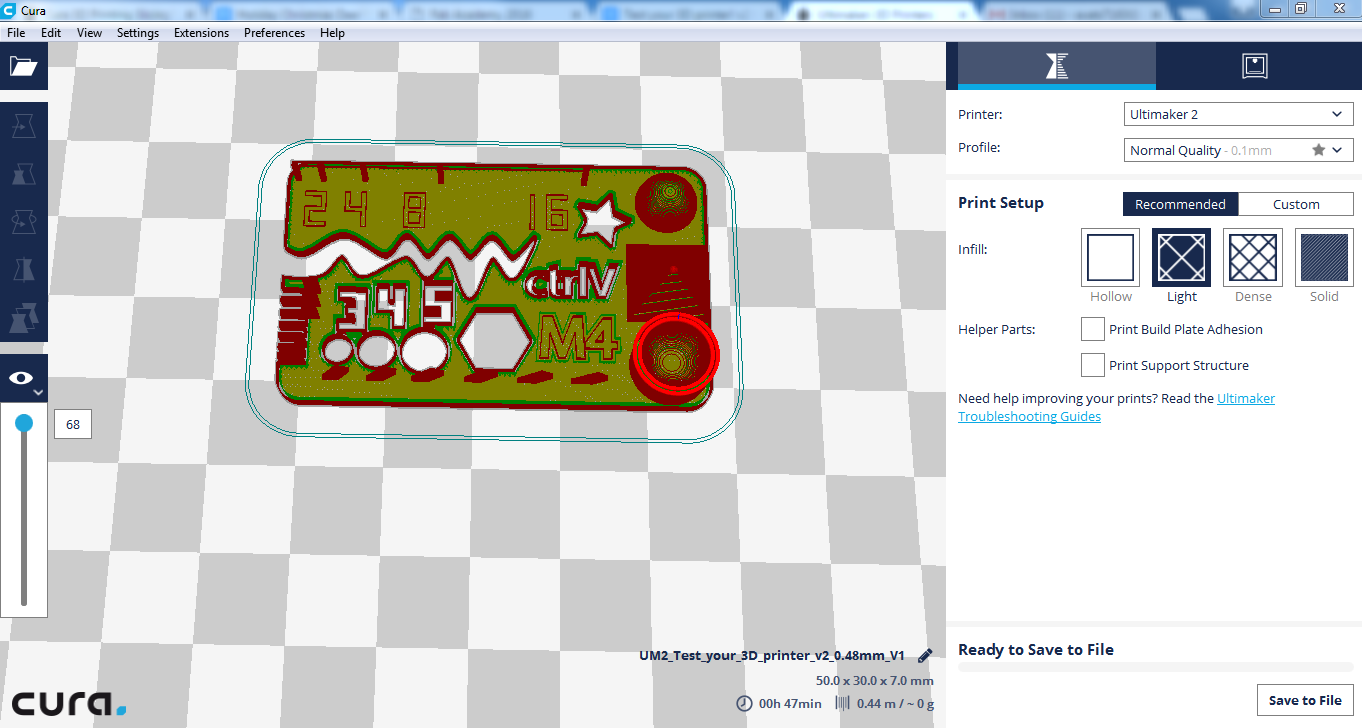Select the Scale tool in the left toolbar
Image resolution: width=1362 pixels, height=728 pixels.
click(23, 174)
